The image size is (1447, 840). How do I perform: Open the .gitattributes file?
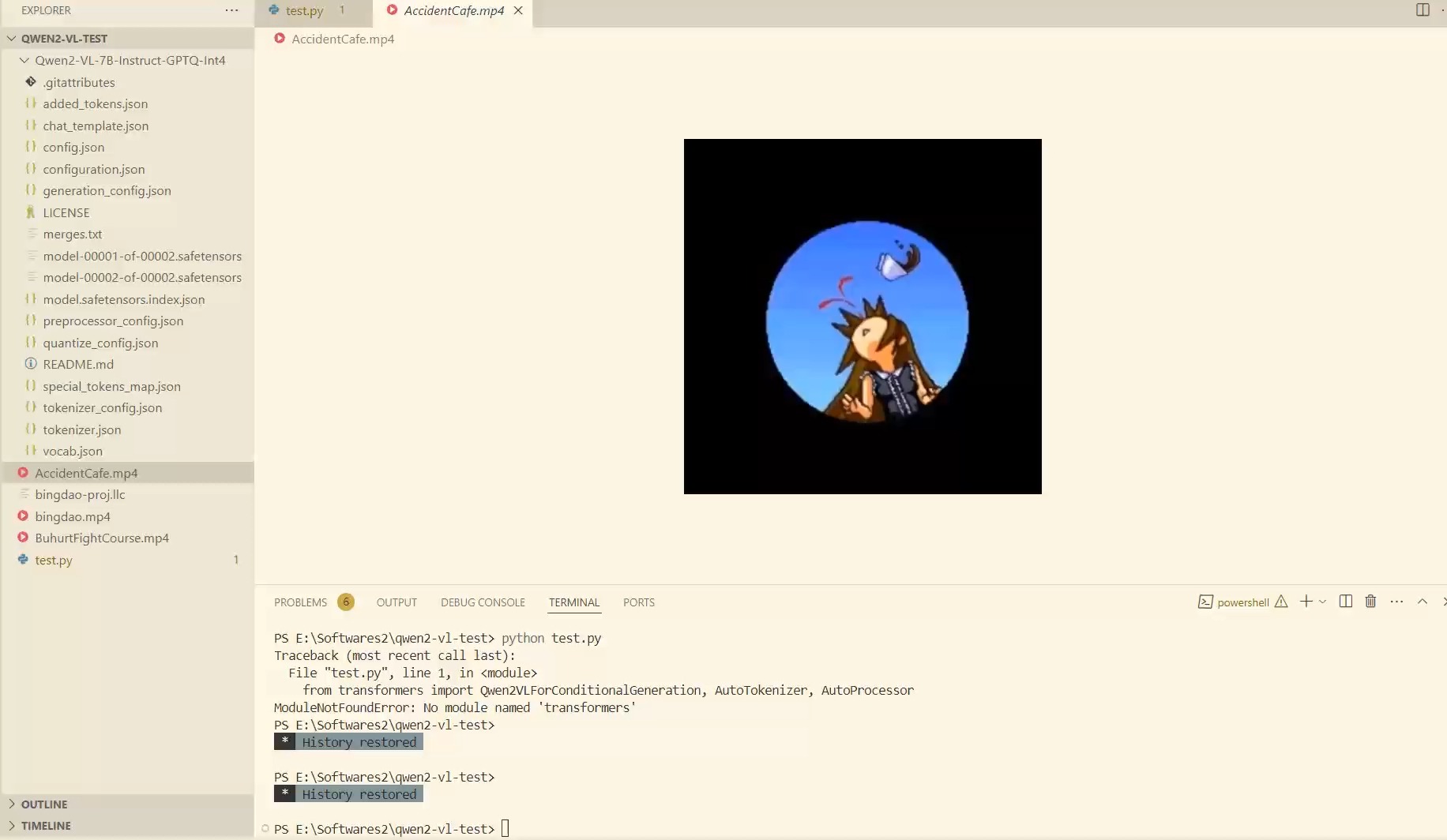[79, 82]
